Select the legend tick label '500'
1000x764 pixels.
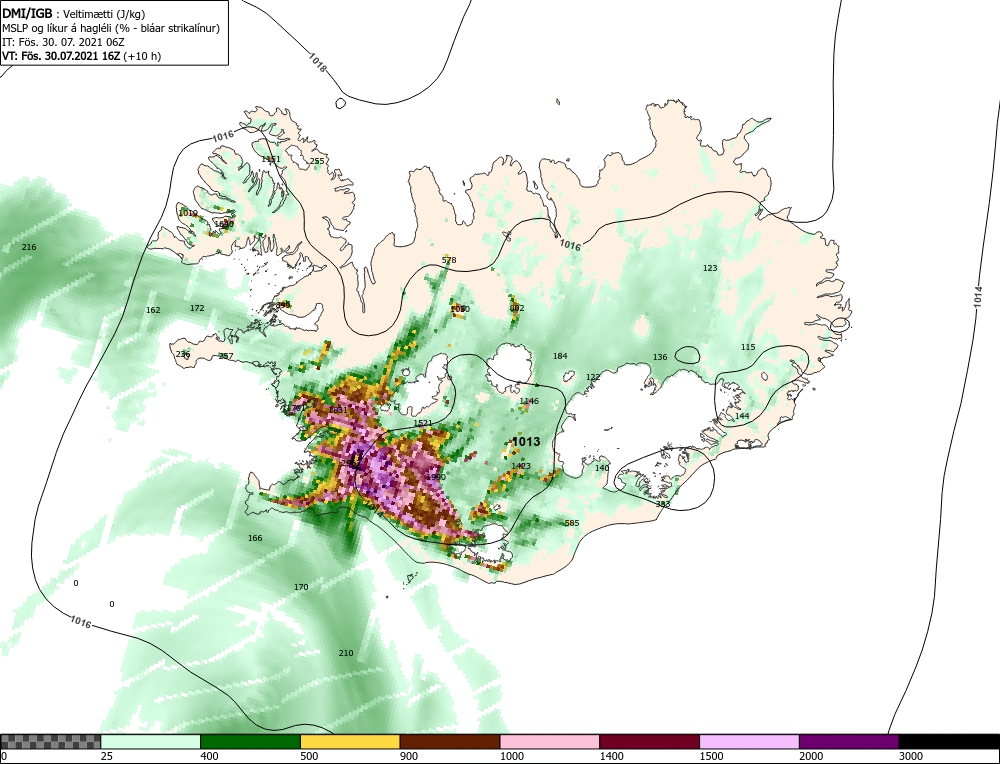309,756
